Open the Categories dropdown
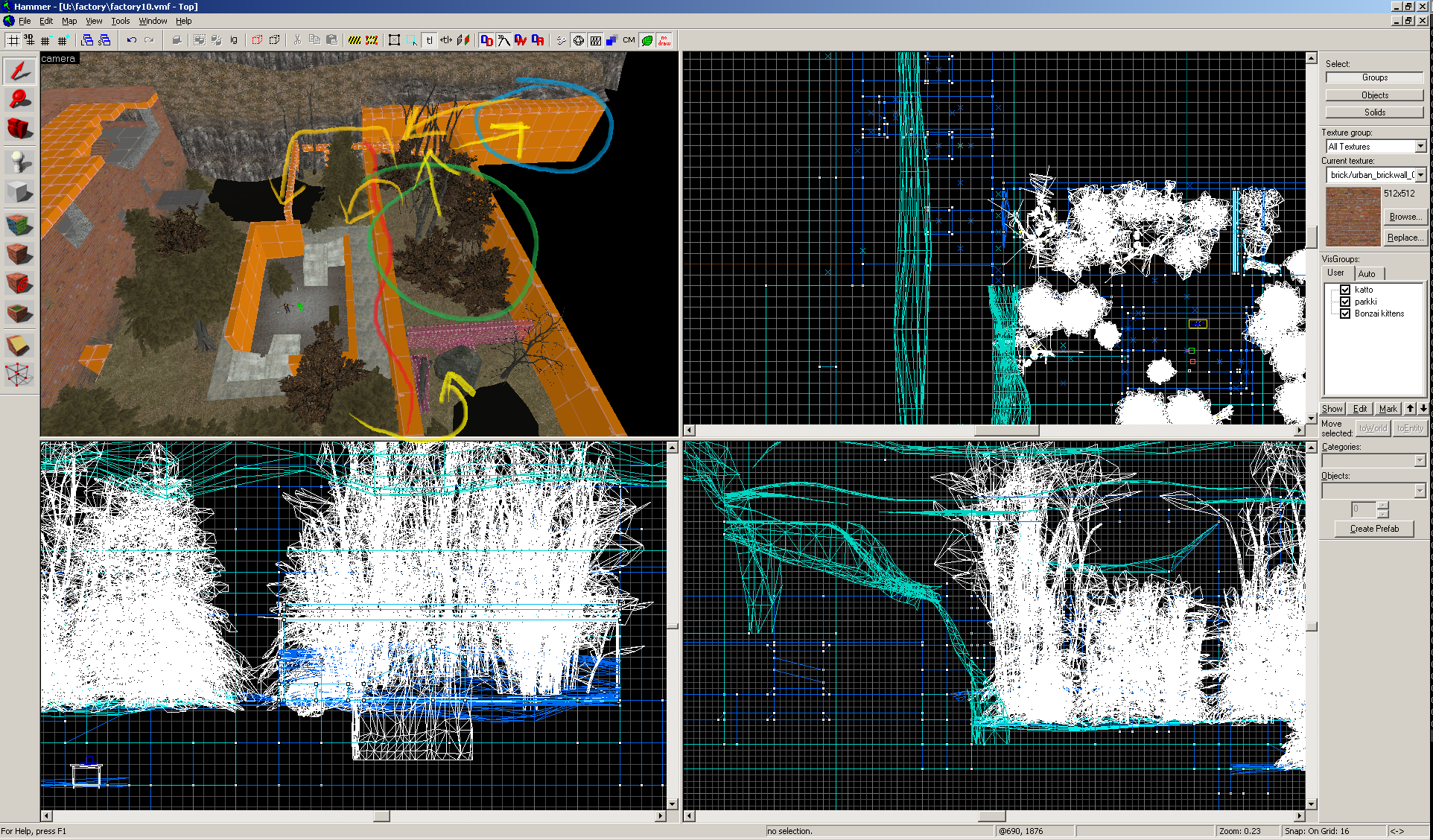This screenshot has width=1433, height=840. tap(1420, 461)
